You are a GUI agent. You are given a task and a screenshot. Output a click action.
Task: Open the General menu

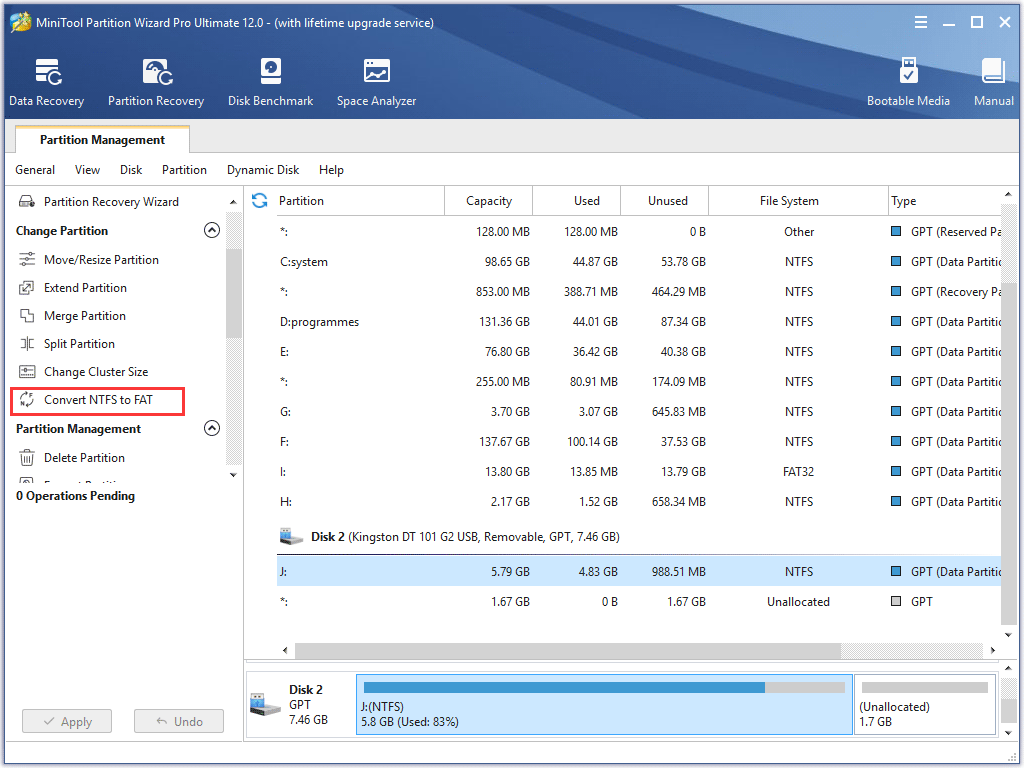pyautogui.click(x=35, y=170)
